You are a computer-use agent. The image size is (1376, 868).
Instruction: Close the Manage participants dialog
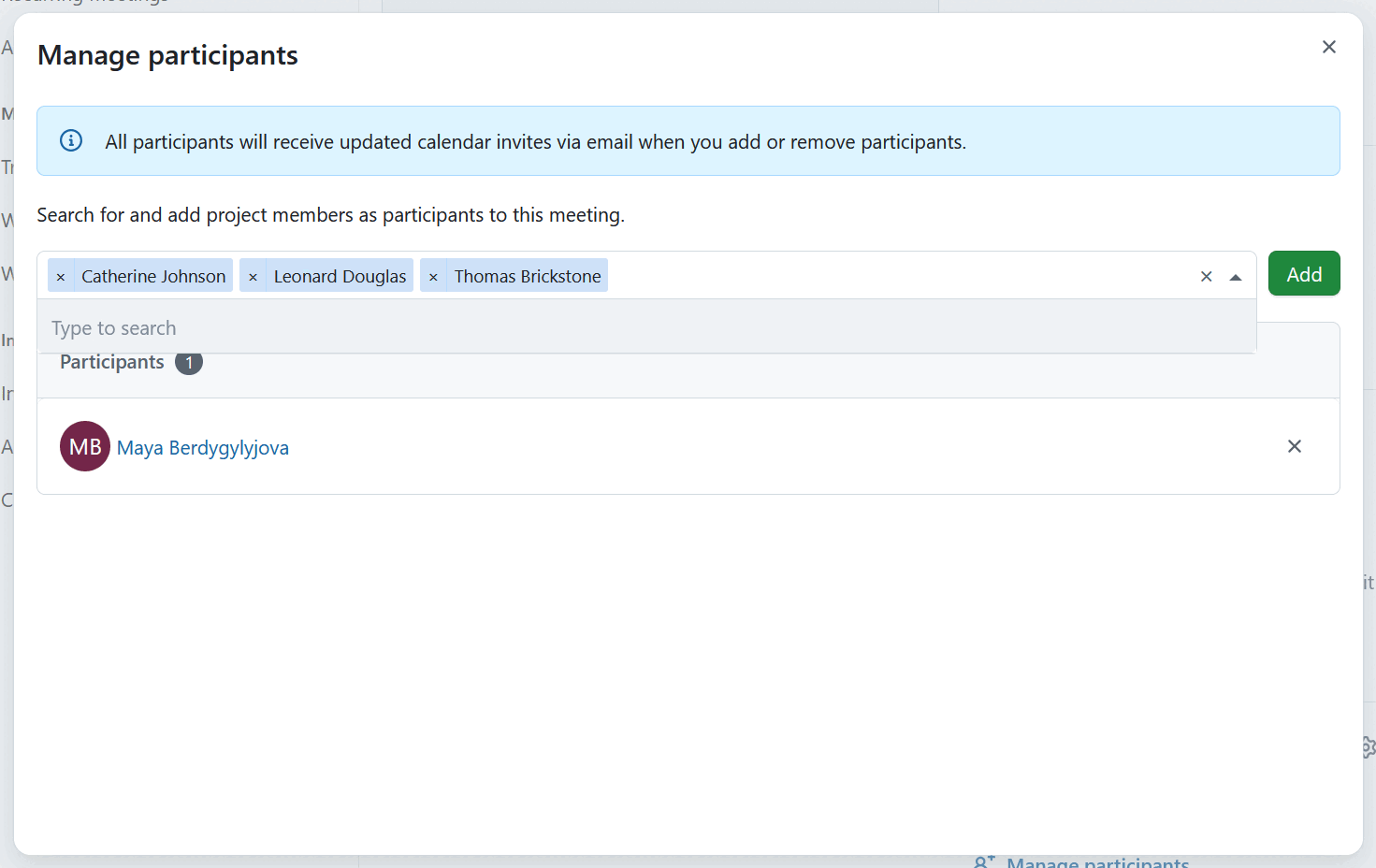coord(1328,47)
